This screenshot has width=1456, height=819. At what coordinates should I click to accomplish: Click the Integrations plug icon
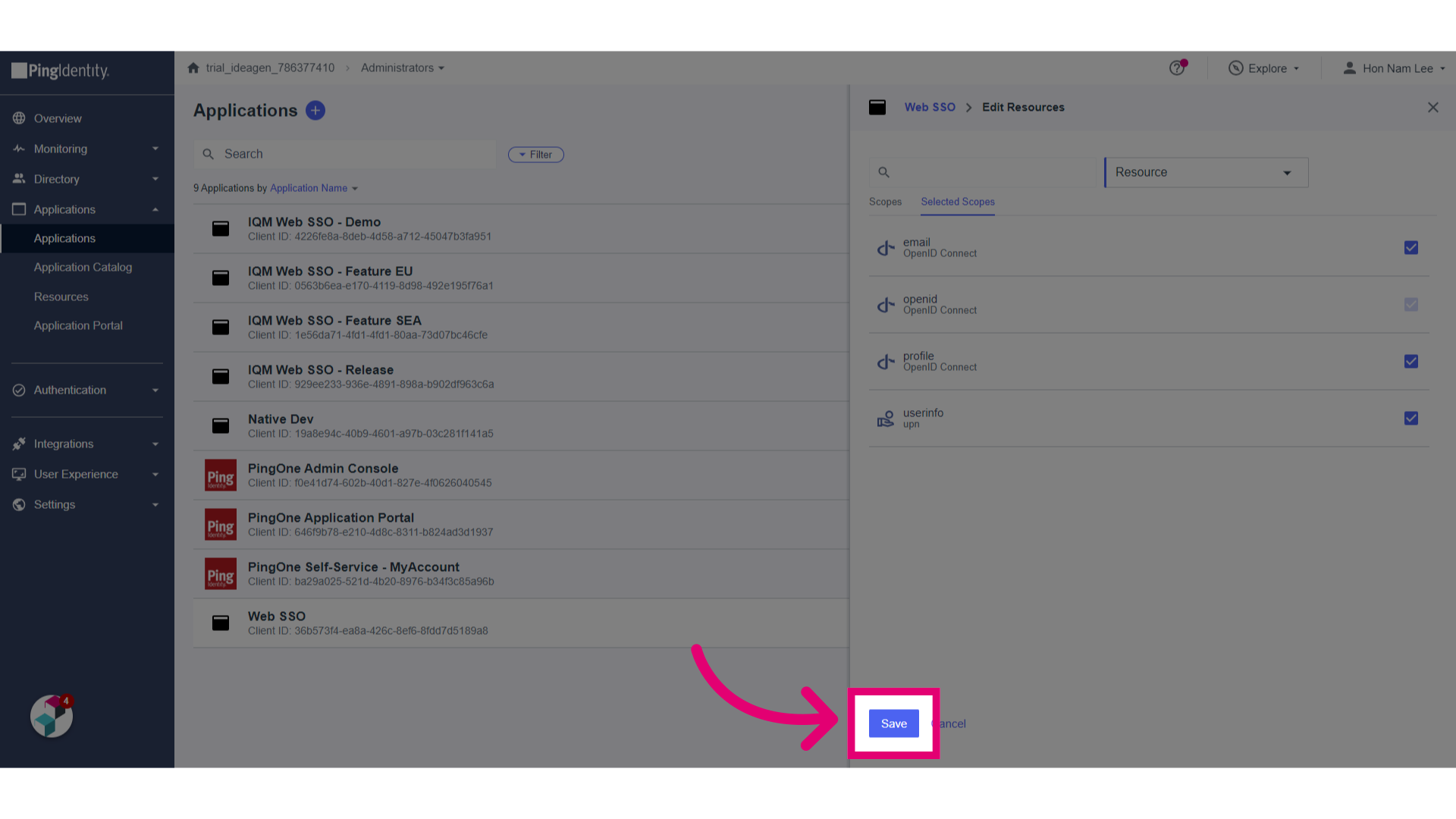pos(19,444)
